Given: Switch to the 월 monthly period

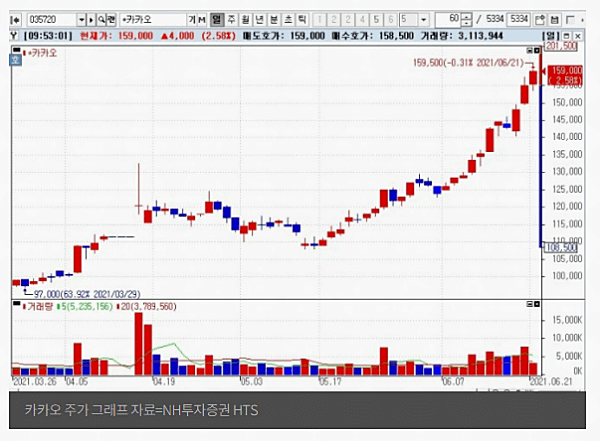Looking at the screenshot, I should point(245,20).
